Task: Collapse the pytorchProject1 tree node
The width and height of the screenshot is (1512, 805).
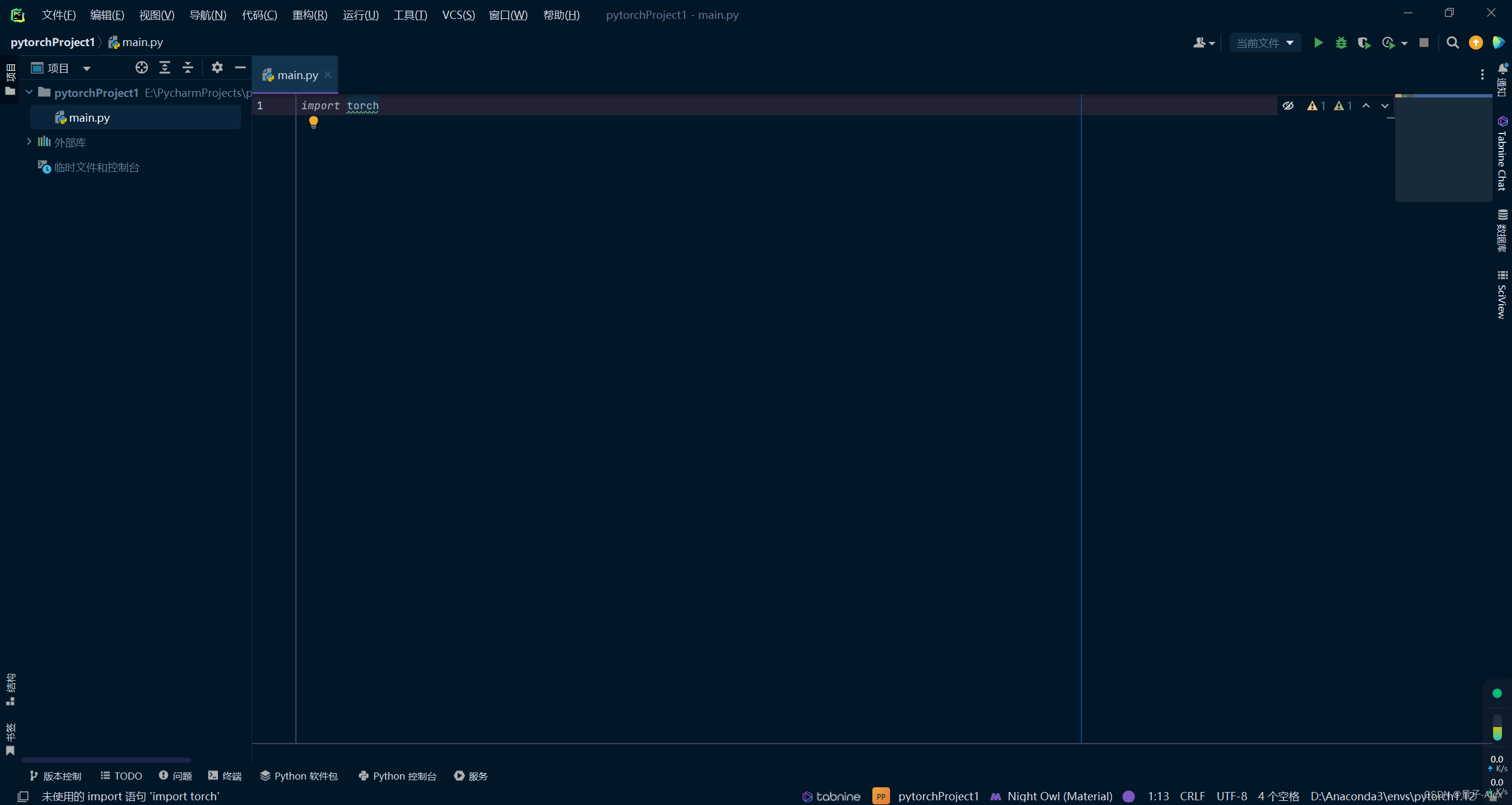Action: point(29,92)
